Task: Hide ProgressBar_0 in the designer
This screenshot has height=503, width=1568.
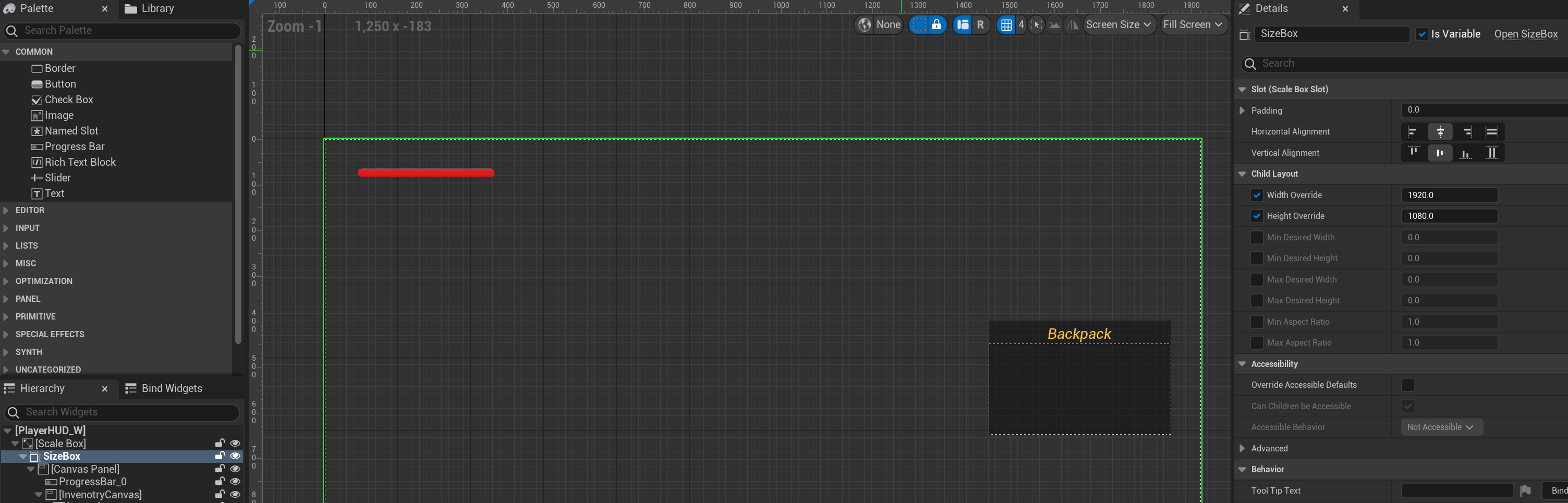Action: point(235,482)
